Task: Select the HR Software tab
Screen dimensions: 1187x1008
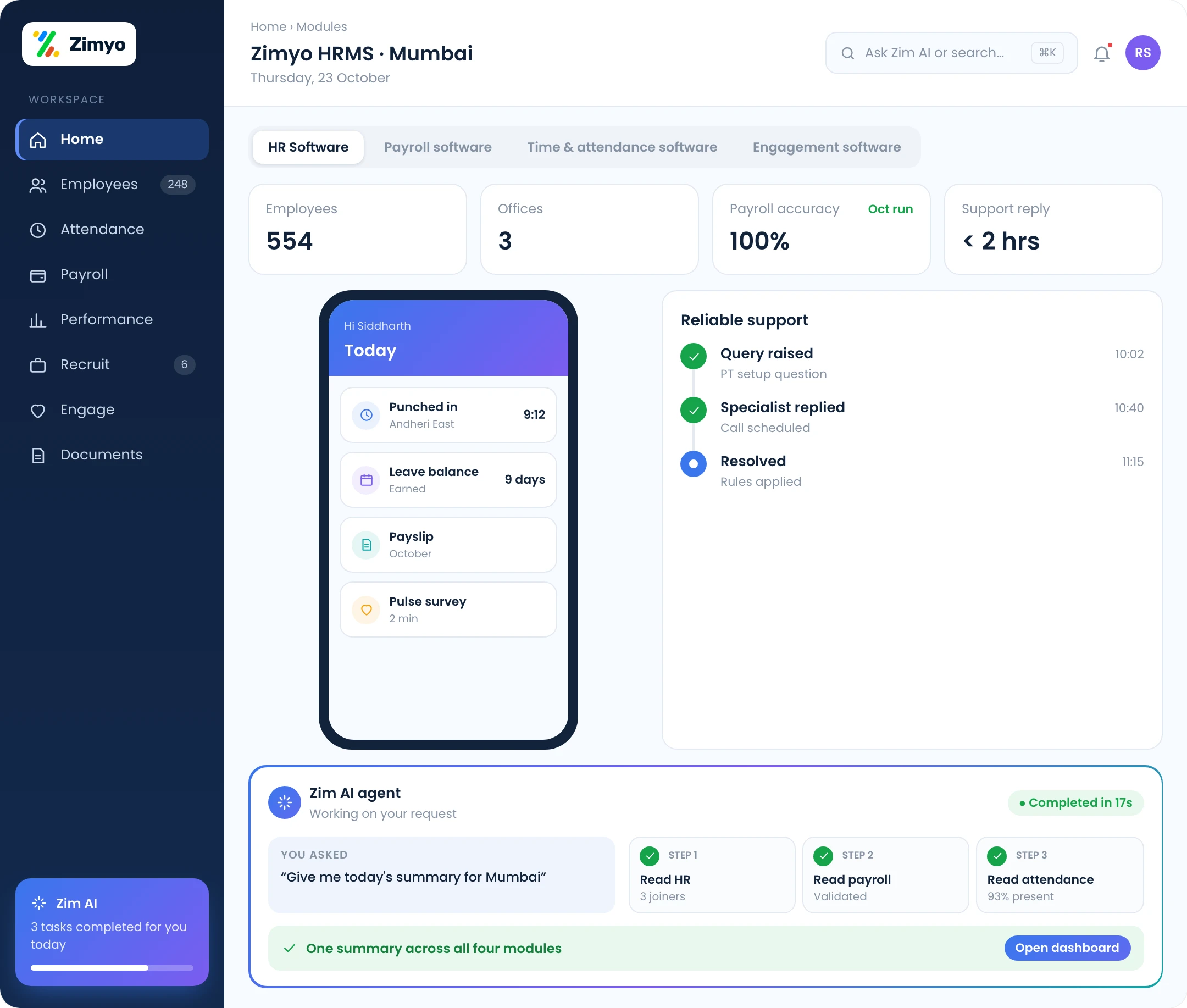Action: pos(308,147)
